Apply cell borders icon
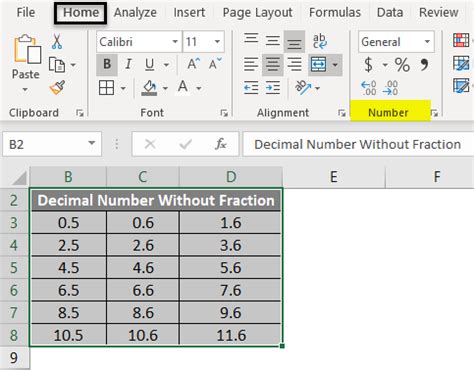474x370 pixels. click(x=106, y=88)
